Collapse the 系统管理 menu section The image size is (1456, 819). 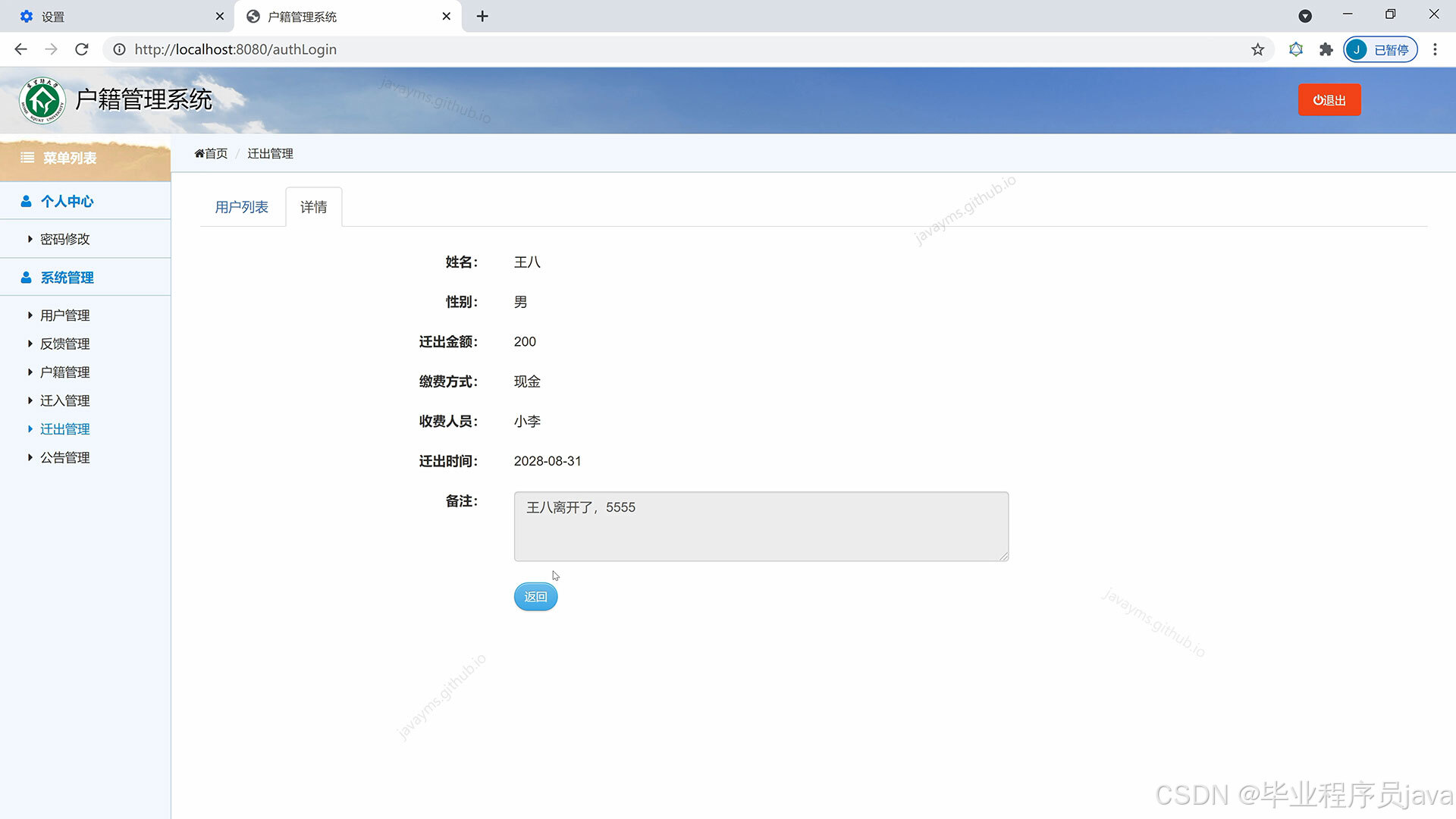tap(85, 278)
